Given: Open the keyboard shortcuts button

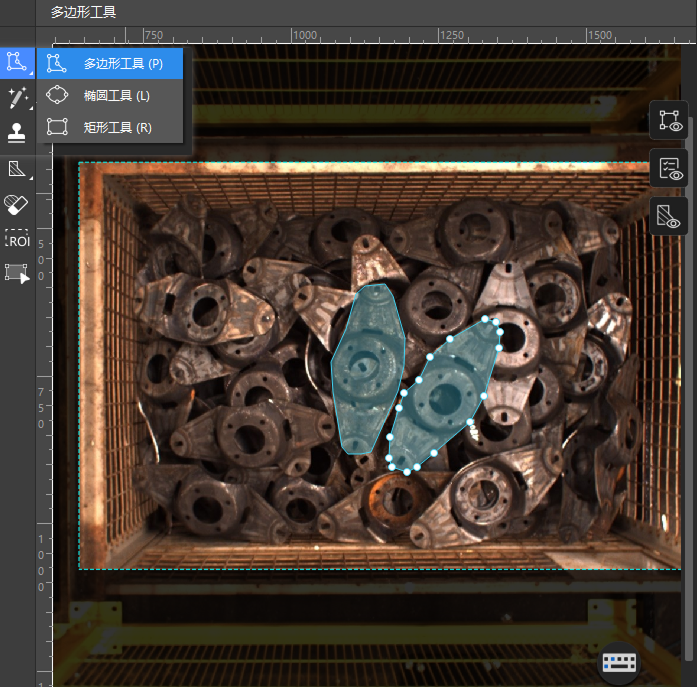Looking at the screenshot, I should point(620,663).
